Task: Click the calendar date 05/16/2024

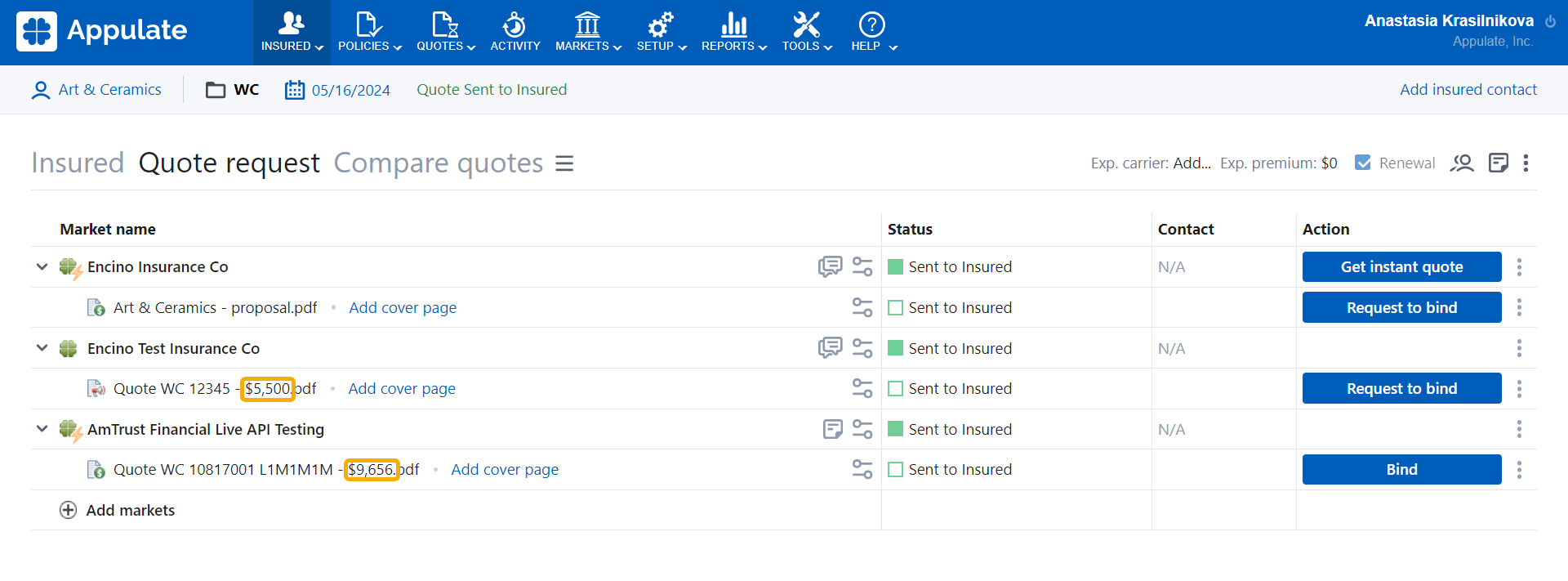Action: tap(337, 90)
